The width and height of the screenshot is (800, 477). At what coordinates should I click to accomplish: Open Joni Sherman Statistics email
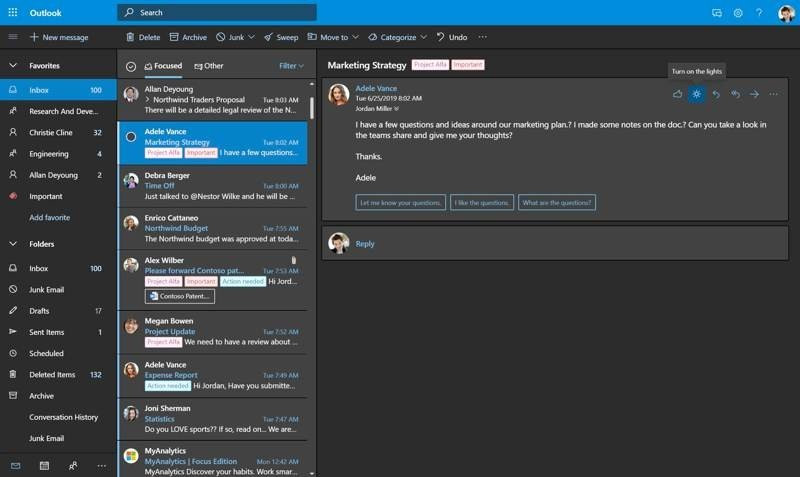[x=213, y=419]
